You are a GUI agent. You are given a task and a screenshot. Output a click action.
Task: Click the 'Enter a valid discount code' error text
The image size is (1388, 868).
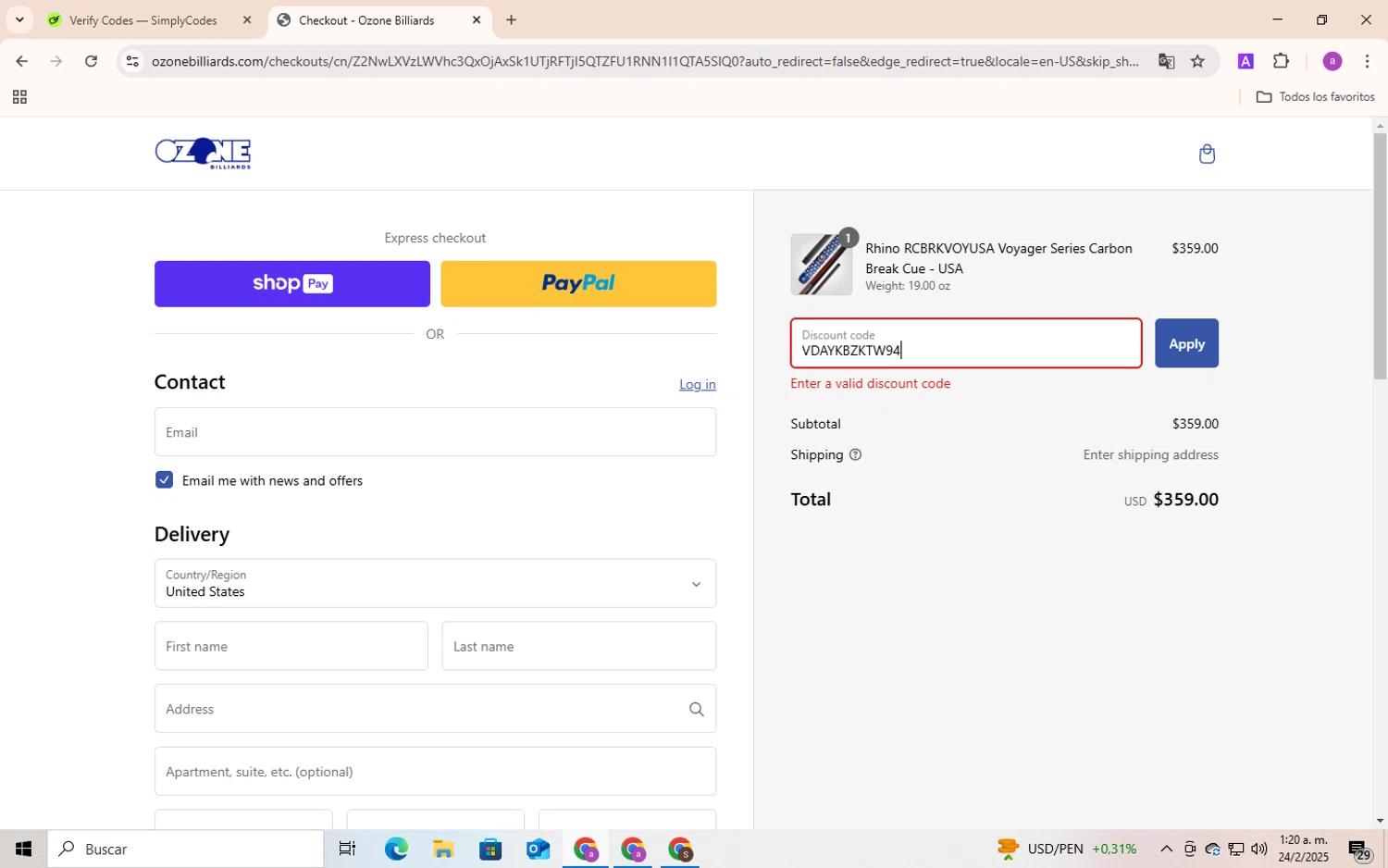point(870,383)
